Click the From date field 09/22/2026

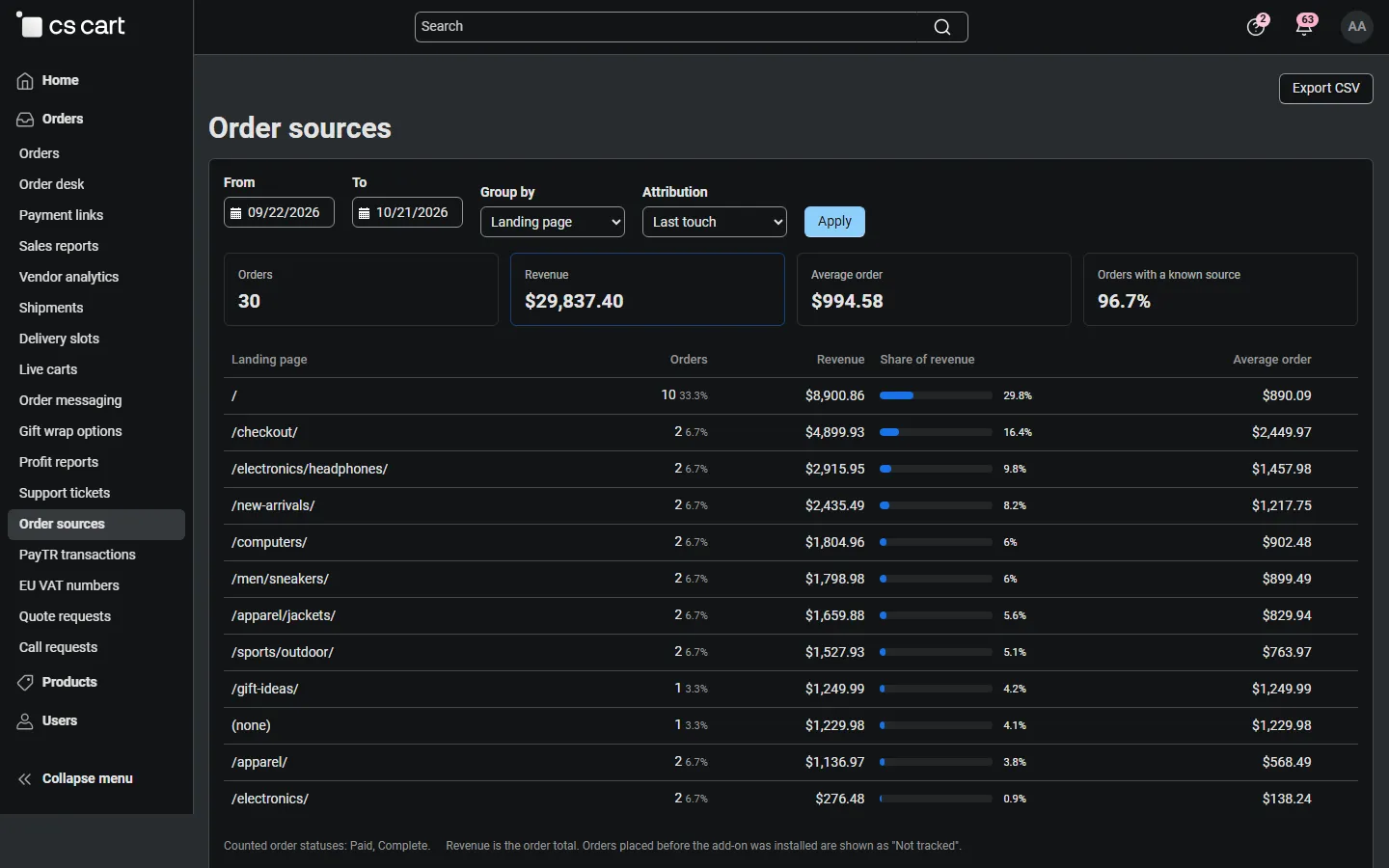click(x=279, y=212)
